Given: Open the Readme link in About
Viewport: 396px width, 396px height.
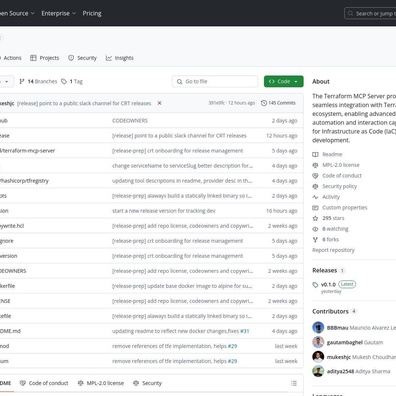Looking at the screenshot, I should tap(332, 154).
